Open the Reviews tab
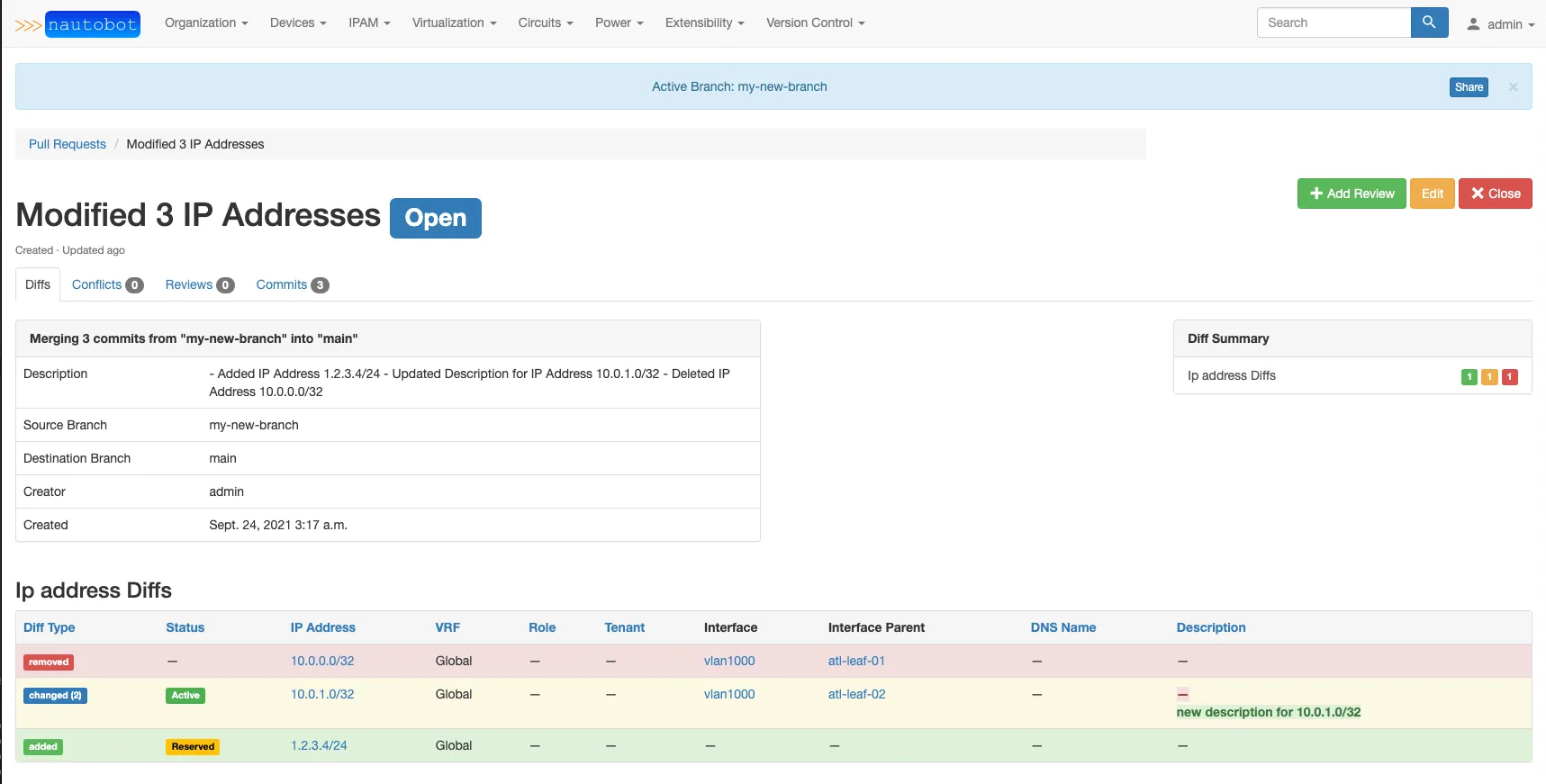1546x784 pixels. coord(199,285)
